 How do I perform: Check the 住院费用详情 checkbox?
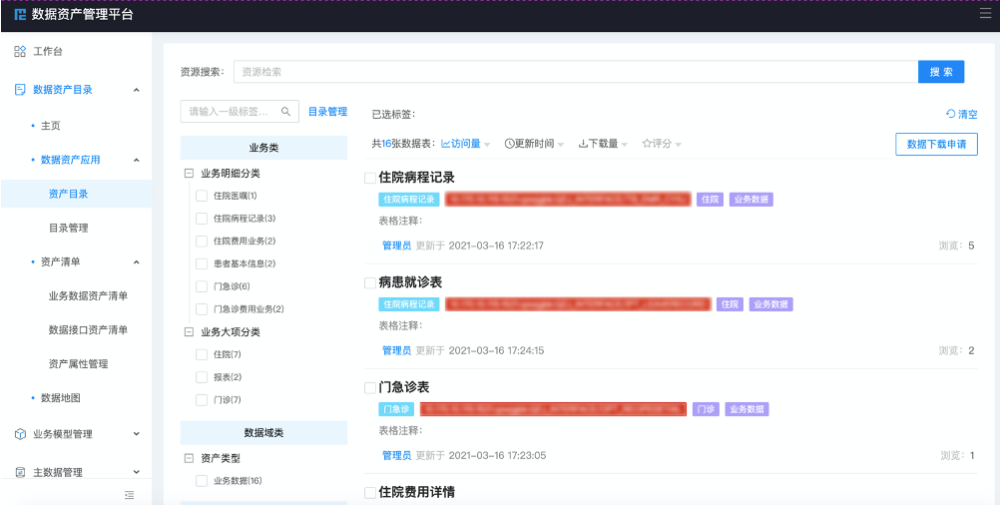click(370, 492)
